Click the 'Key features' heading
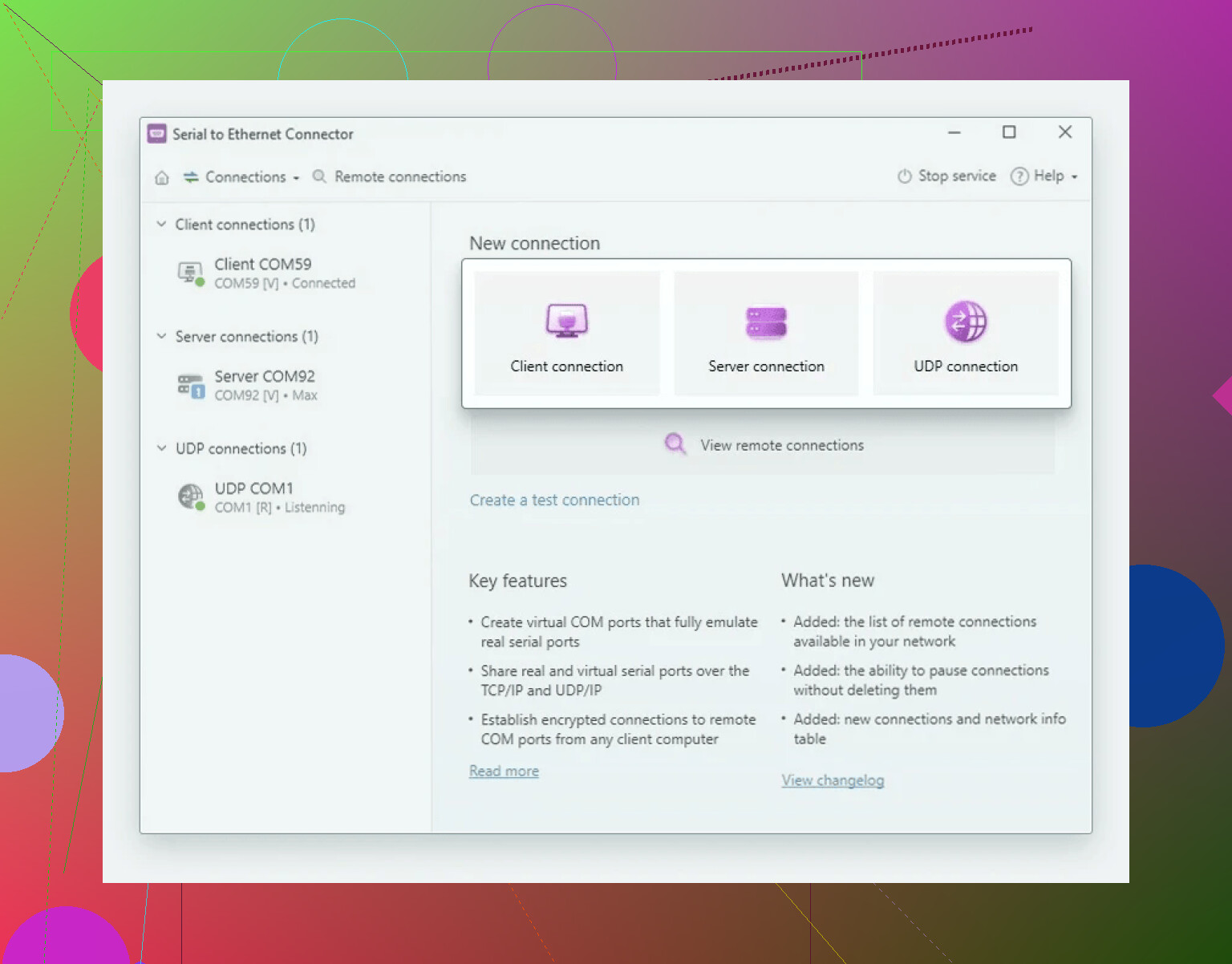The width and height of the screenshot is (1232, 964). pyautogui.click(x=518, y=581)
